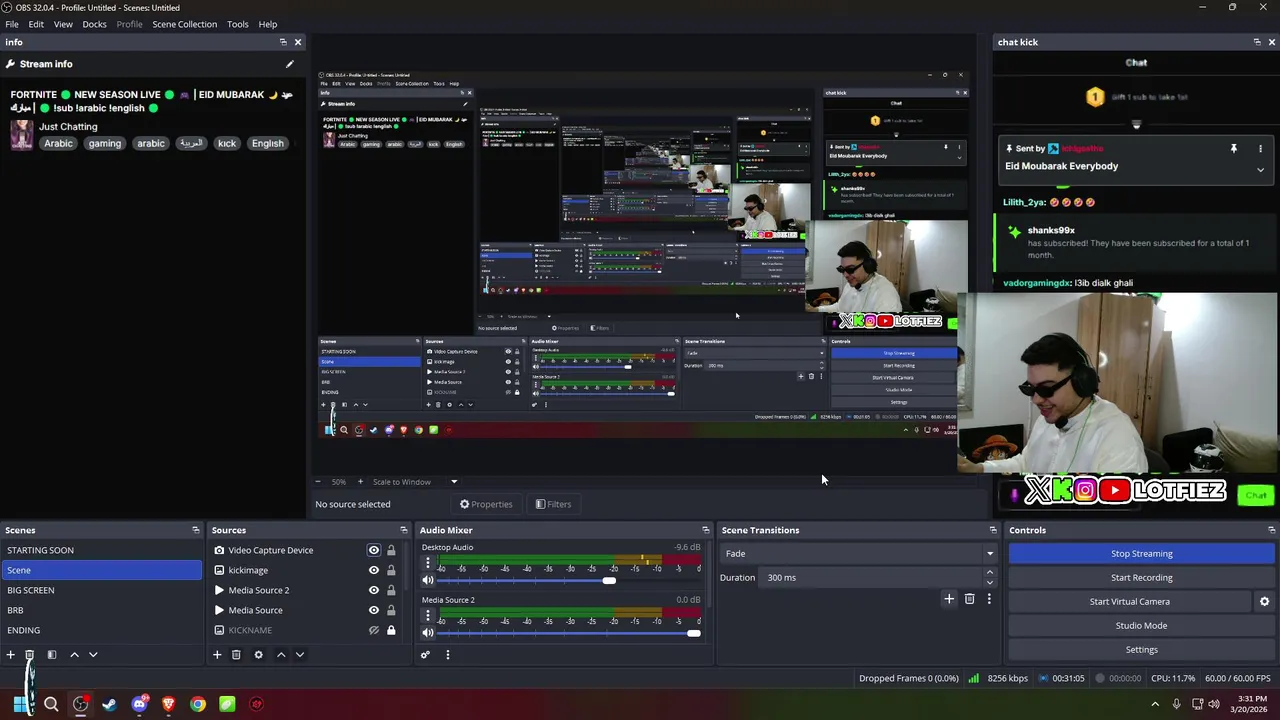The width and height of the screenshot is (1280, 720).
Task: Toggle Media Source 2 visibility eye
Action: 374,590
